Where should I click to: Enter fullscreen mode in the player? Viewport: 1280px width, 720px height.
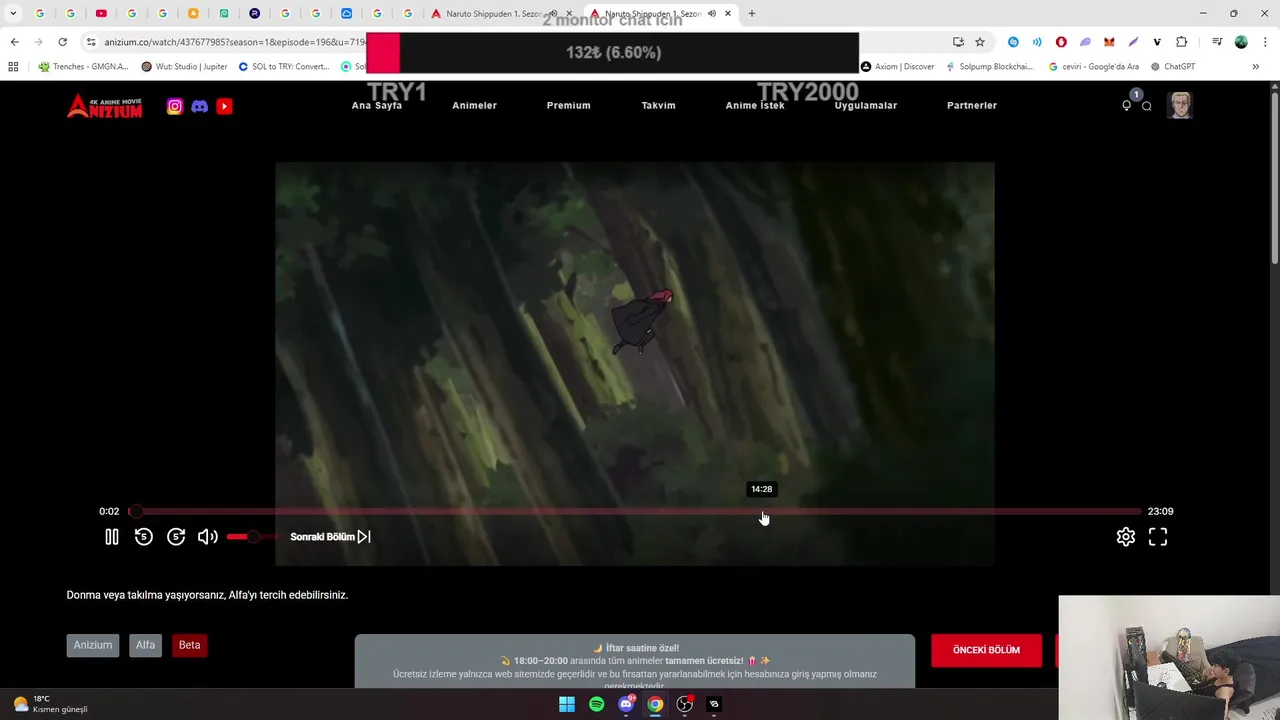pyautogui.click(x=1158, y=537)
